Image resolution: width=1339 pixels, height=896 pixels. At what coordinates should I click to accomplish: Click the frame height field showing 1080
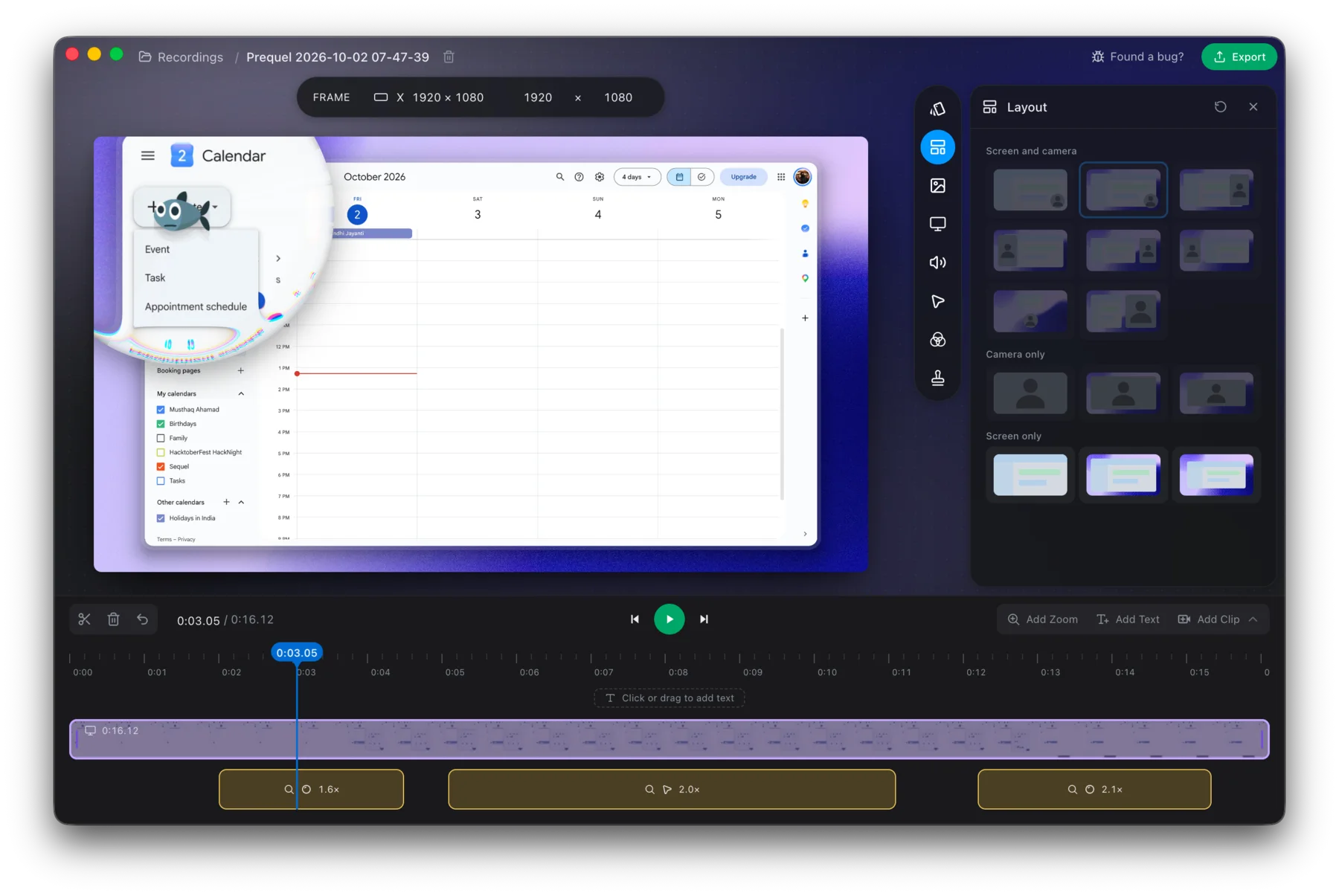618,97
